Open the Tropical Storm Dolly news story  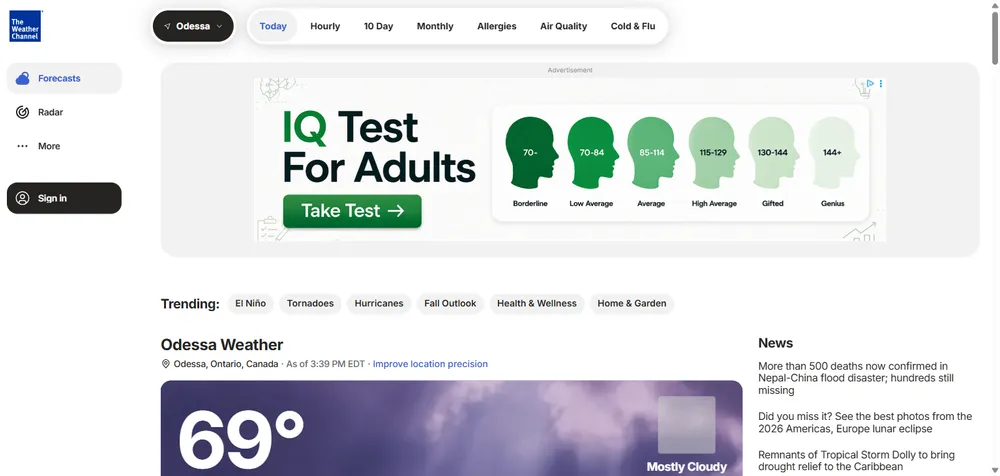point(856,461)
